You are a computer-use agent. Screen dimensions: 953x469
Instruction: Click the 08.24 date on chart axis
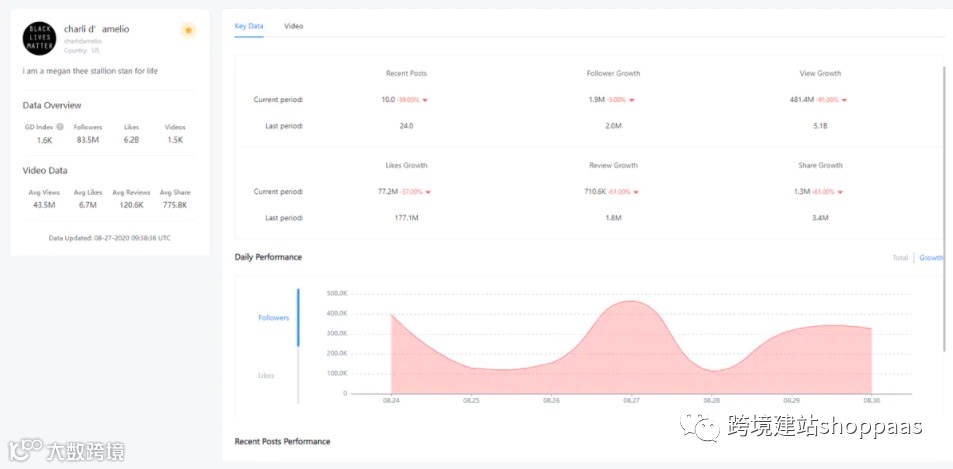pyautogui.click(x=391, y=401)
